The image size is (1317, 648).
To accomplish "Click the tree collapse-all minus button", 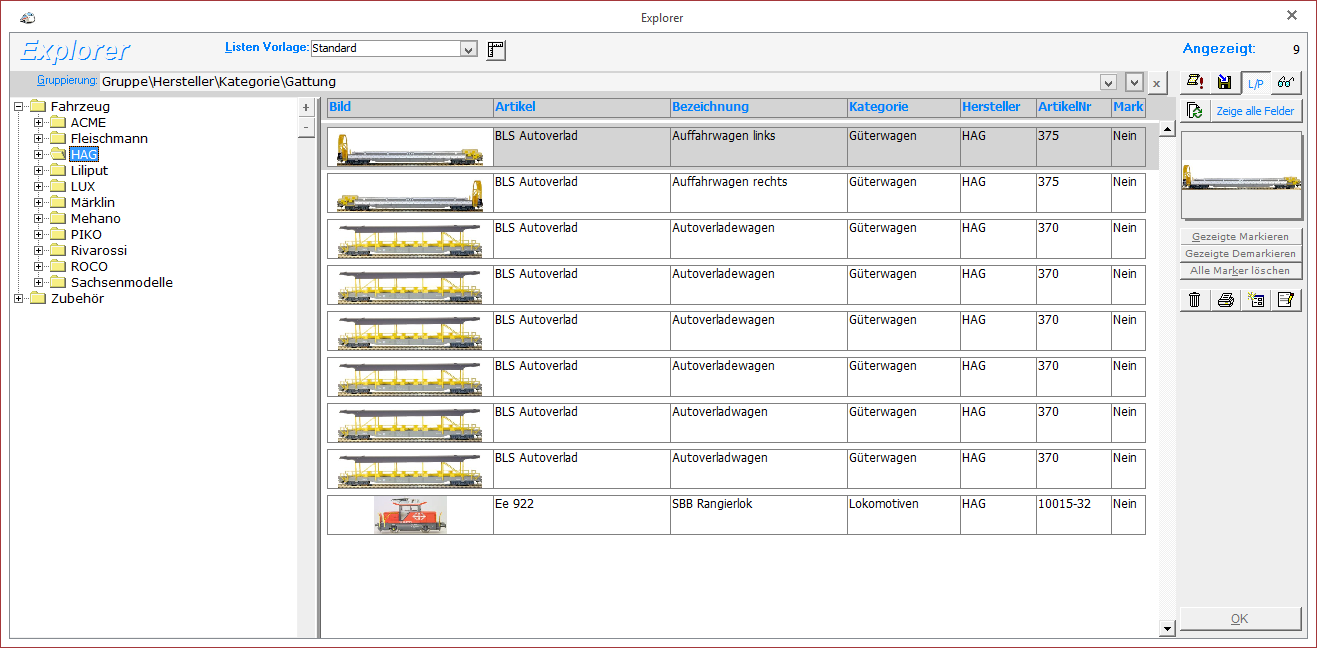I will point(307,127).
